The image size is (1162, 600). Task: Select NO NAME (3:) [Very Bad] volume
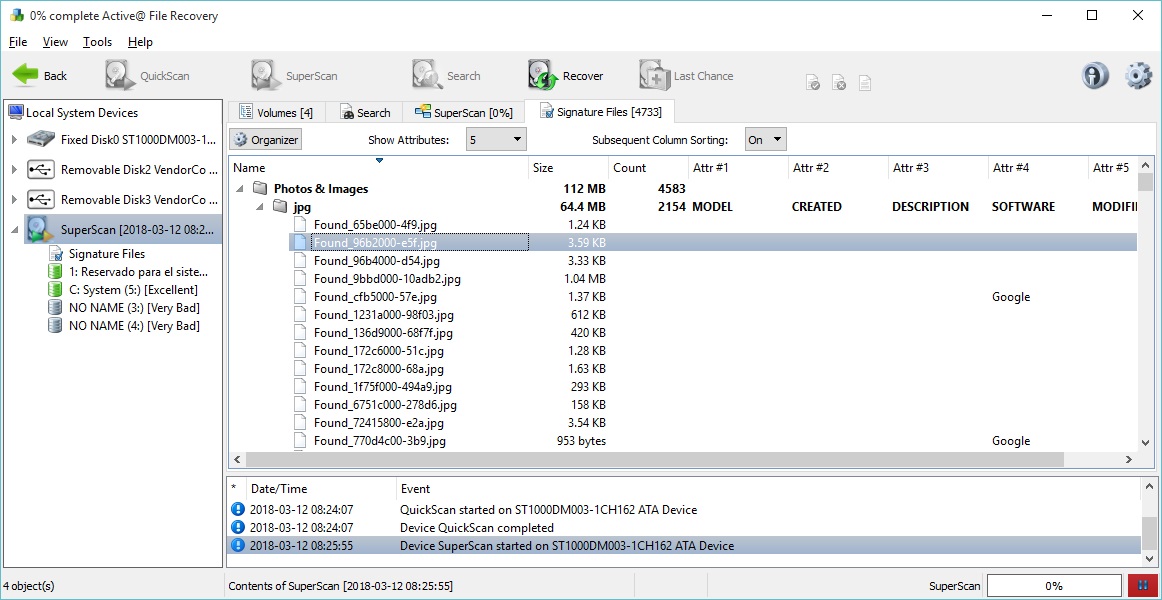pyautogui.click(x=124, y=307)
